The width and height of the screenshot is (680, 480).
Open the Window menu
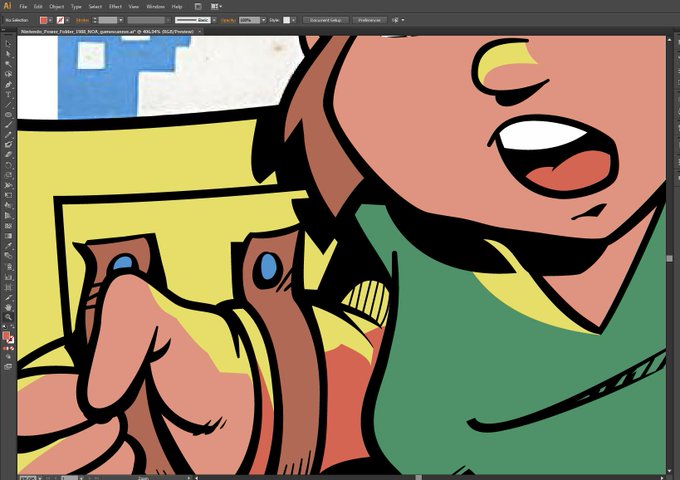click(x=155, y=7)
